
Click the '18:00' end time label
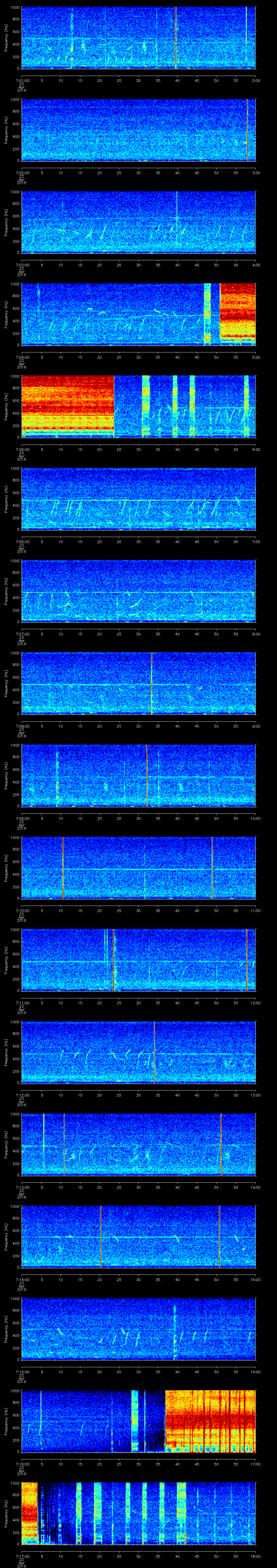255,1556
